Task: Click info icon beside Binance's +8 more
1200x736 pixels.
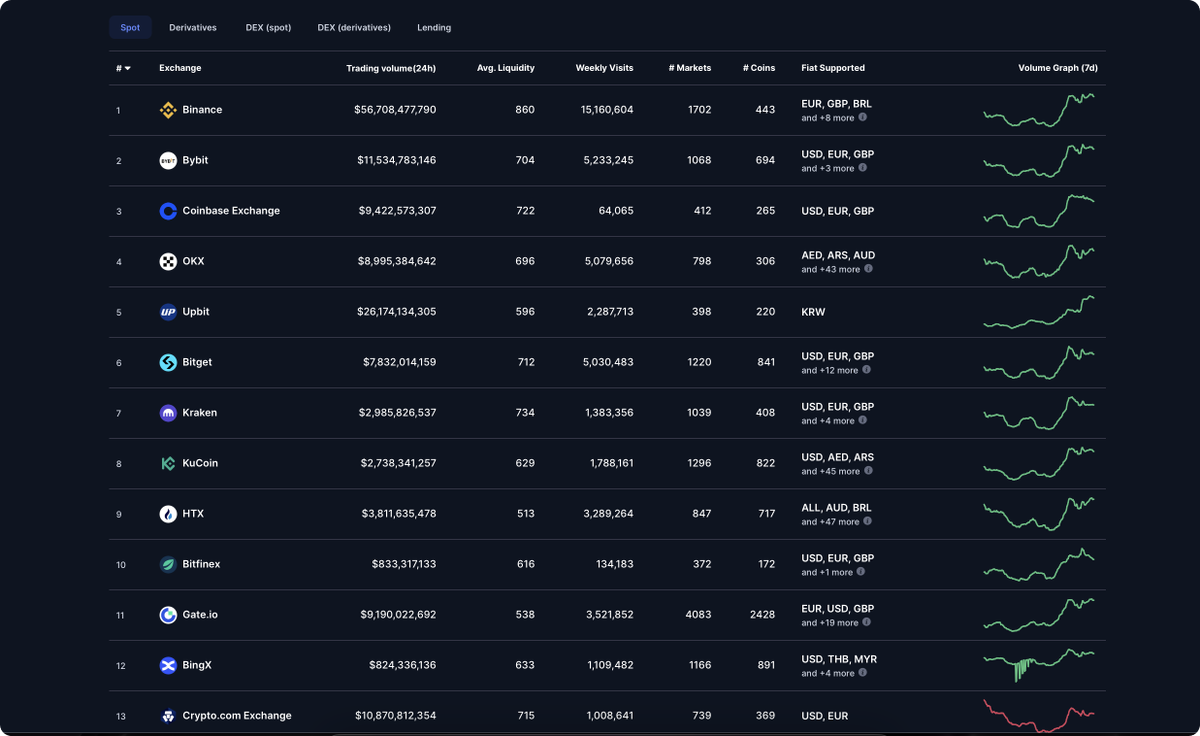Action: (863, 117)
